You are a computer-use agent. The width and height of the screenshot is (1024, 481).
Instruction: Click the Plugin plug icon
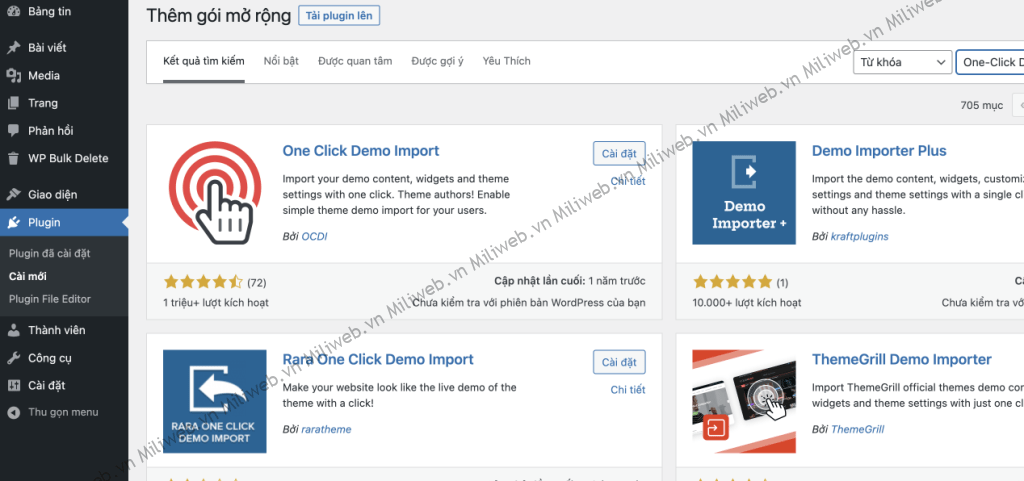[x=14, y=223]
